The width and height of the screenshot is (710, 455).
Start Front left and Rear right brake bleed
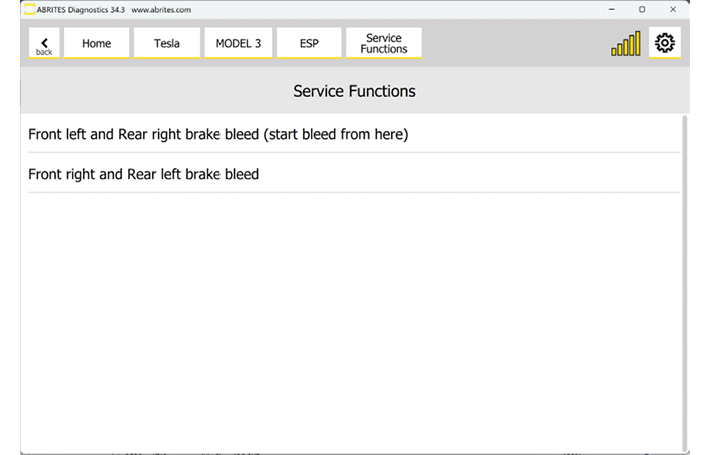pyautogui.click(x=218, y=134)
